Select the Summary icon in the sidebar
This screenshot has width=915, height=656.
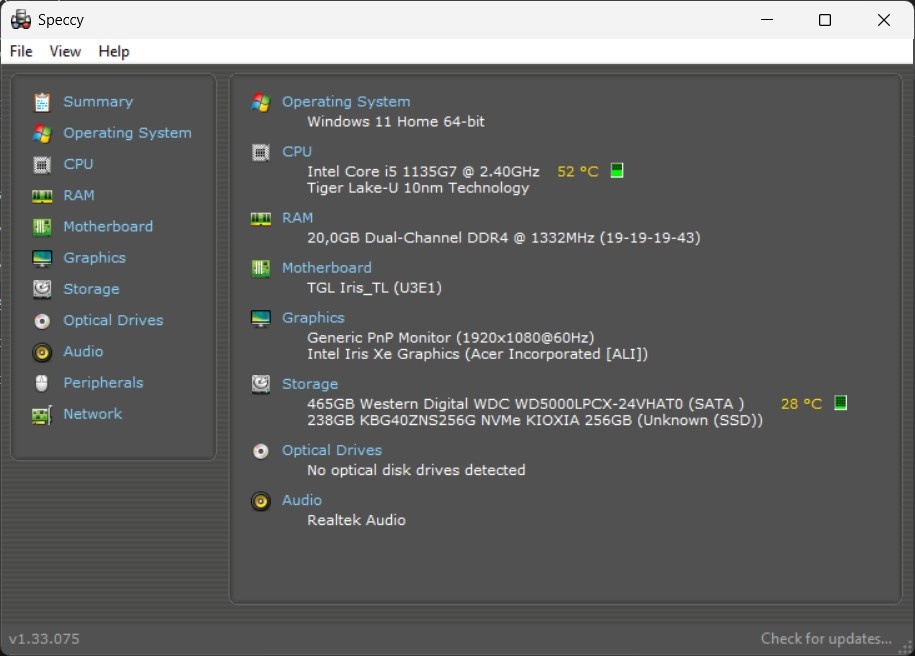(x=41, y=101)
